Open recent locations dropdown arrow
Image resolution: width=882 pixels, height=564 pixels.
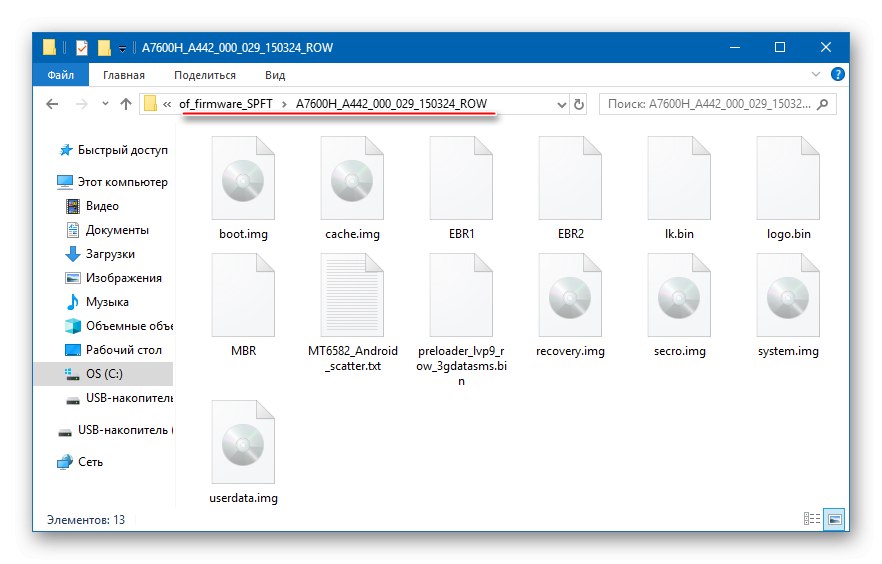pos(105,104)
